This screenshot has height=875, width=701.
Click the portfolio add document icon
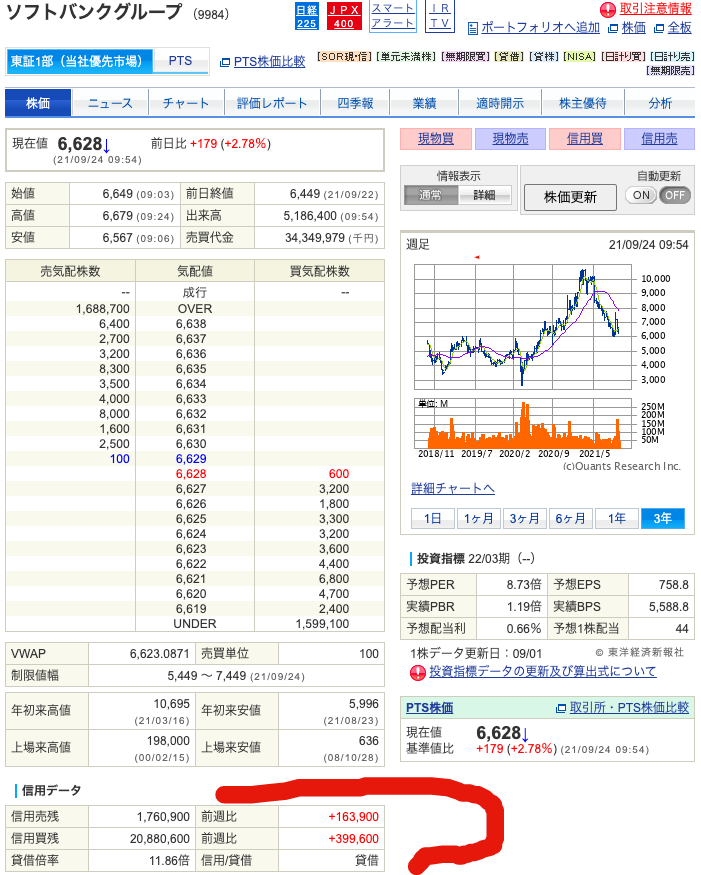point(473,28)
